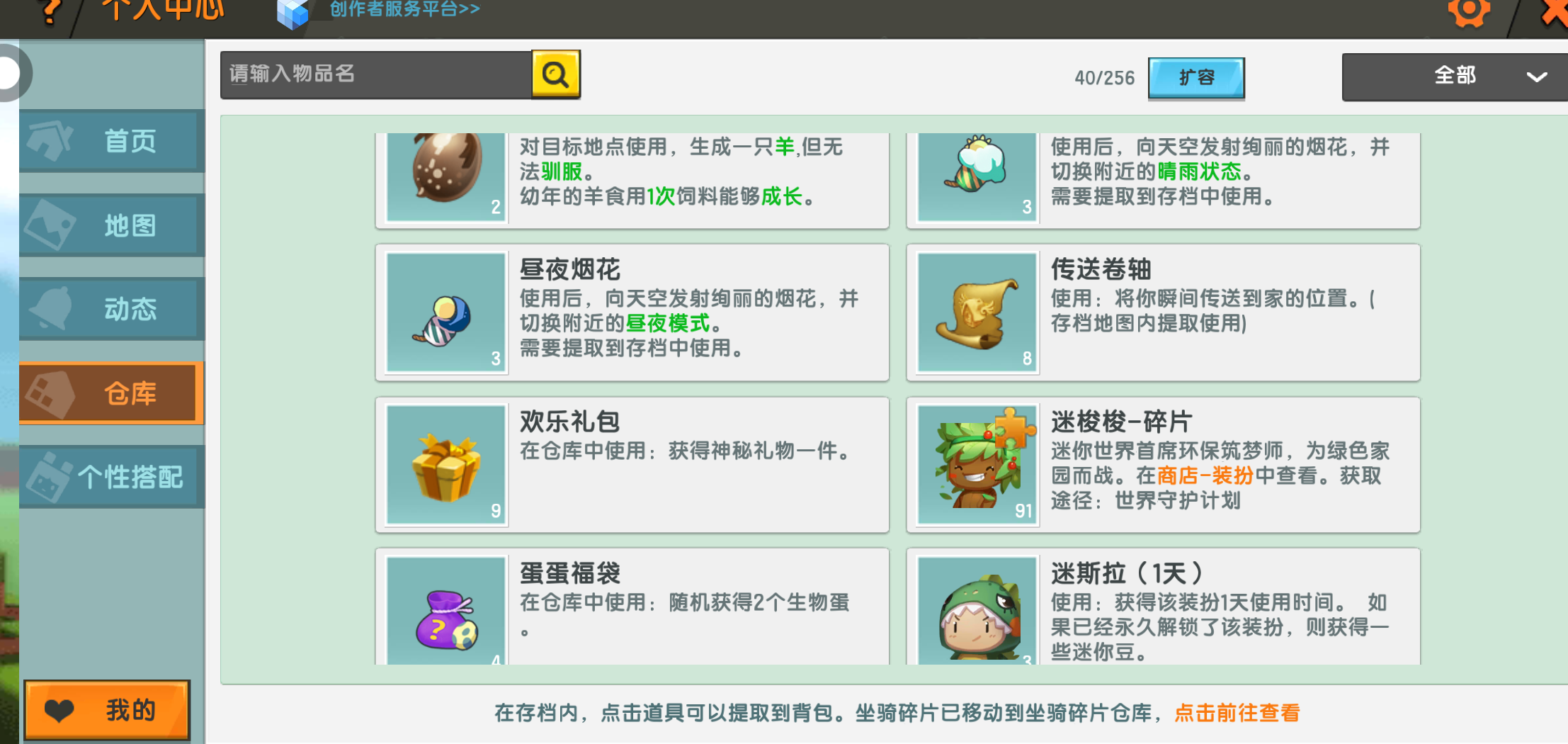
Task: Click the 扩容 expand storage button
Action: (x=1196, y=77)
